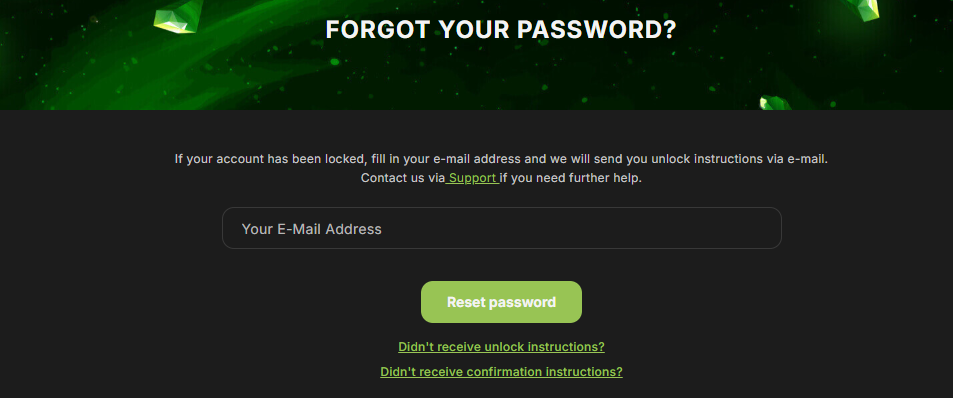Viewport: 953px width, 398px height.
Task: Click the green crystal in banner's upper-right corner
Action: [x=862, y=9]
